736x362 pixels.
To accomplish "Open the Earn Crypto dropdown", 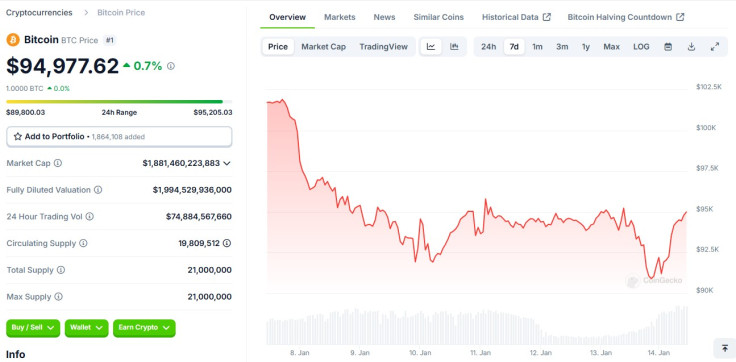I will pos(144,328).
